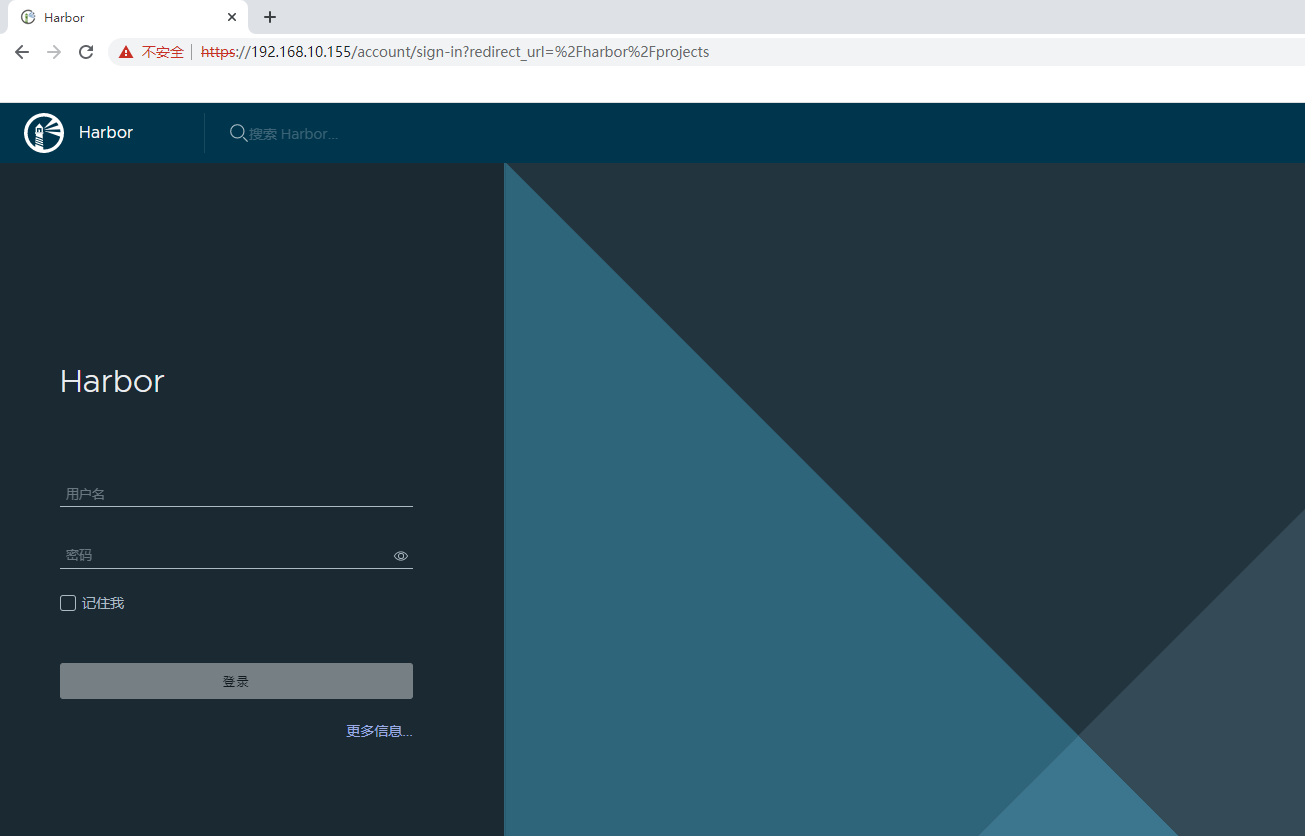Open a new browser tab with plus
The width and height of the screenshot is (1305, 836).
tap(270, 17)
